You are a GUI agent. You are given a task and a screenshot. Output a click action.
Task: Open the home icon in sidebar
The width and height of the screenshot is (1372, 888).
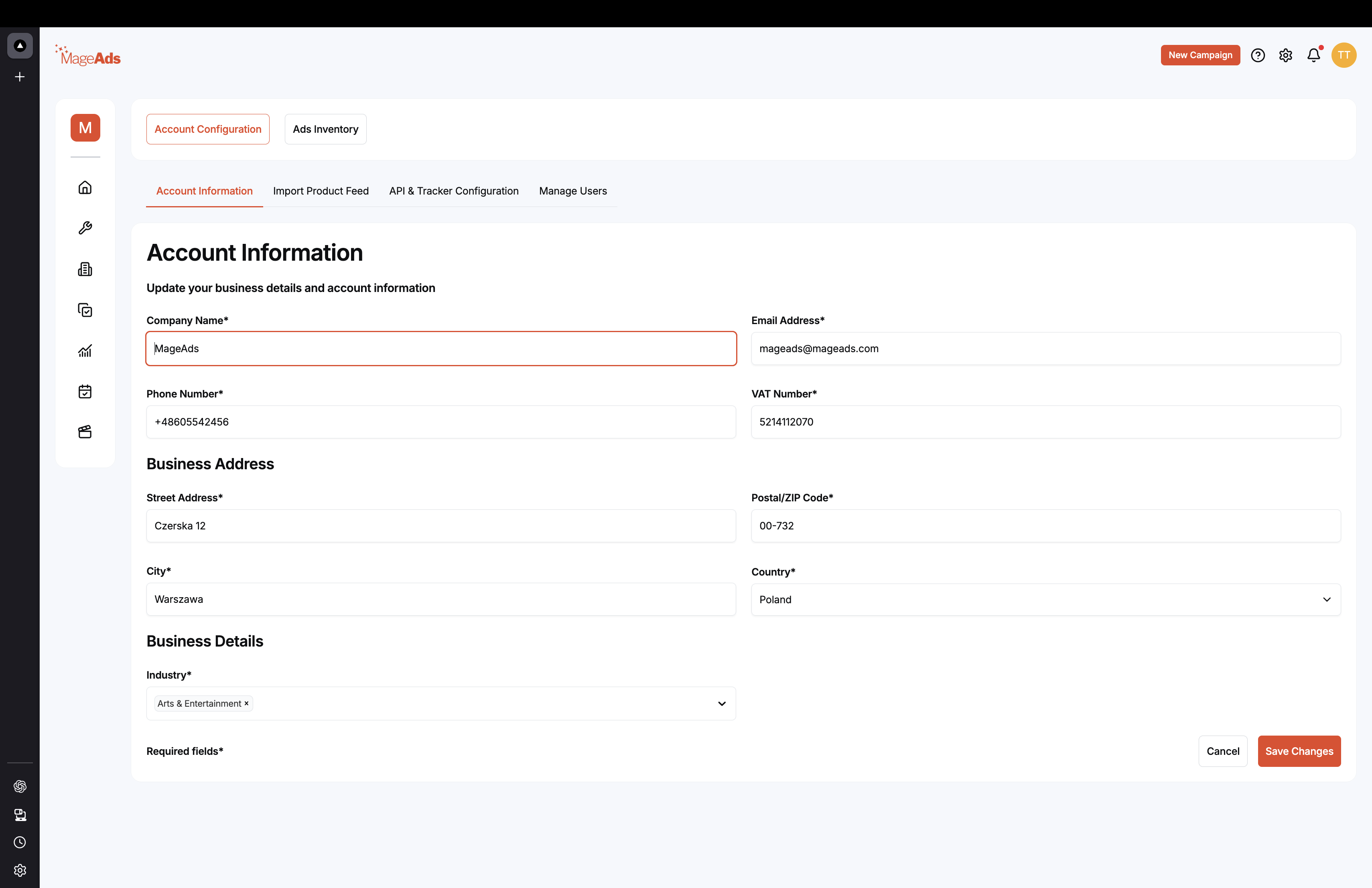point(85,187)
